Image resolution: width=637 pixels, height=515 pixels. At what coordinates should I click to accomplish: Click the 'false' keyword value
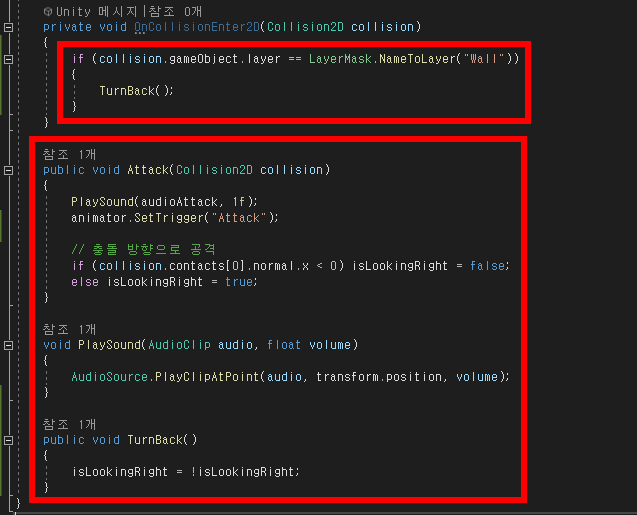tap(487, 266)
